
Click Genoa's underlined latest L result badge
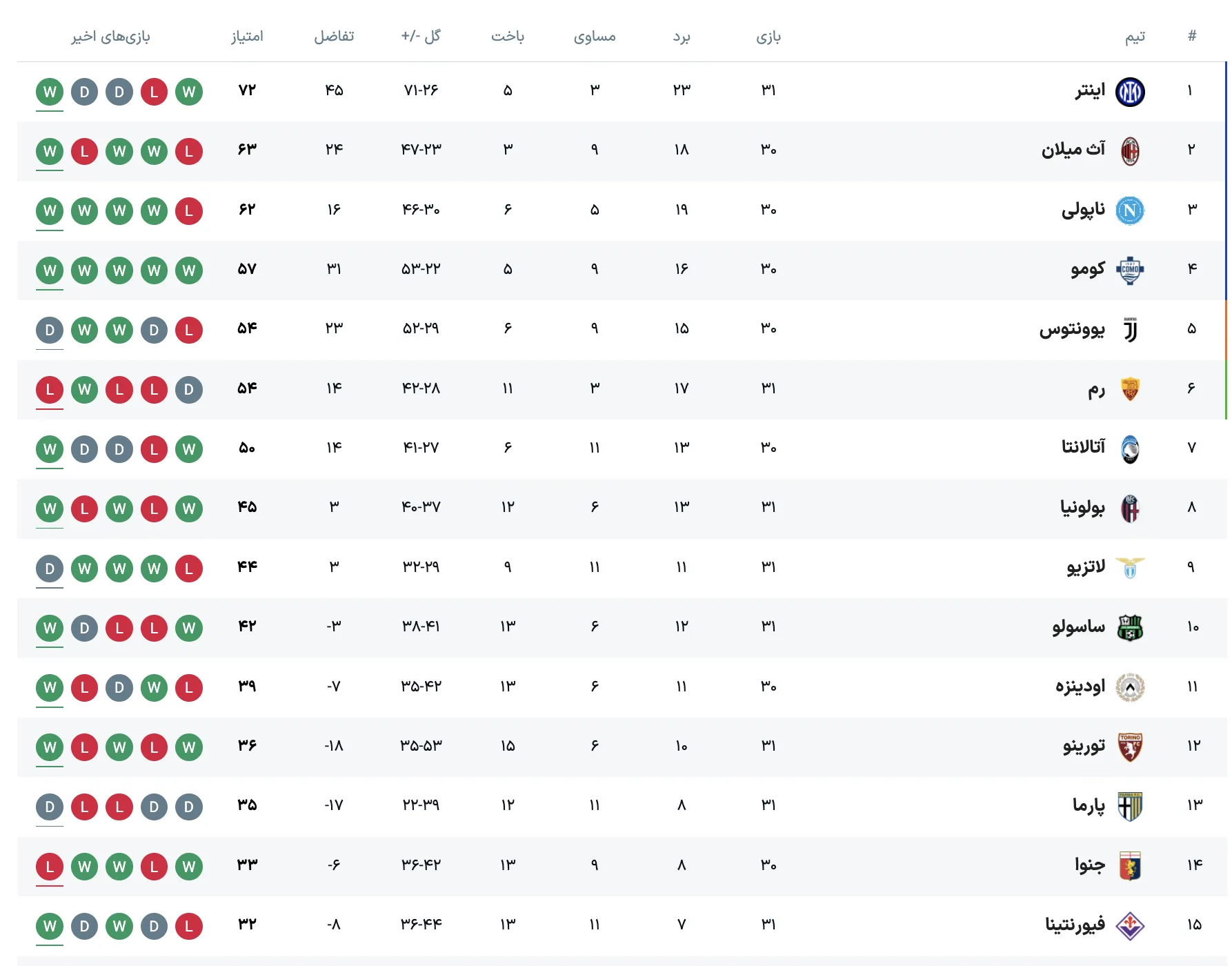(50, 867)
